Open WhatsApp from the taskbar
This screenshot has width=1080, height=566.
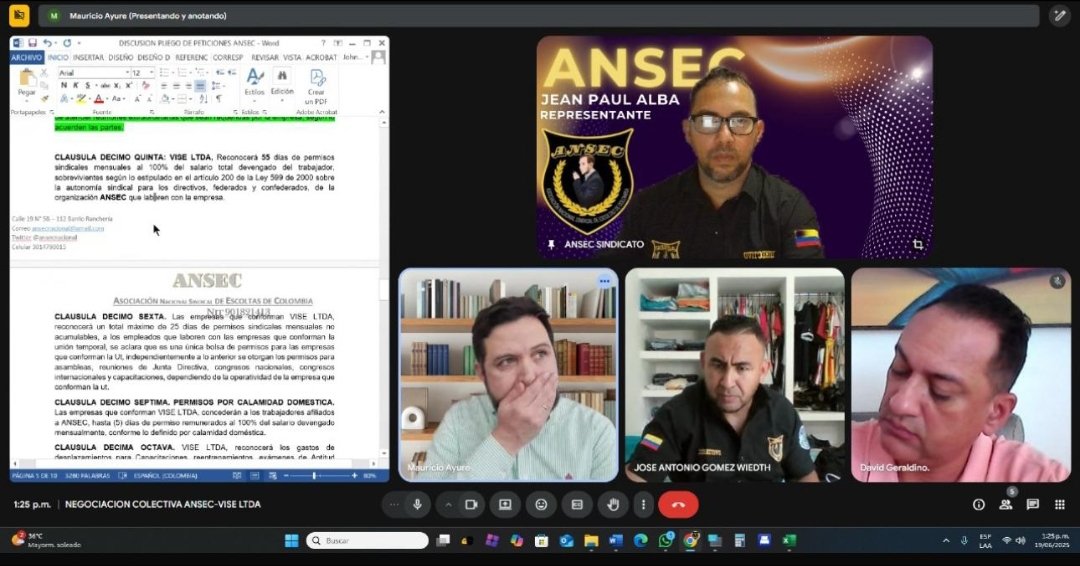665,541
